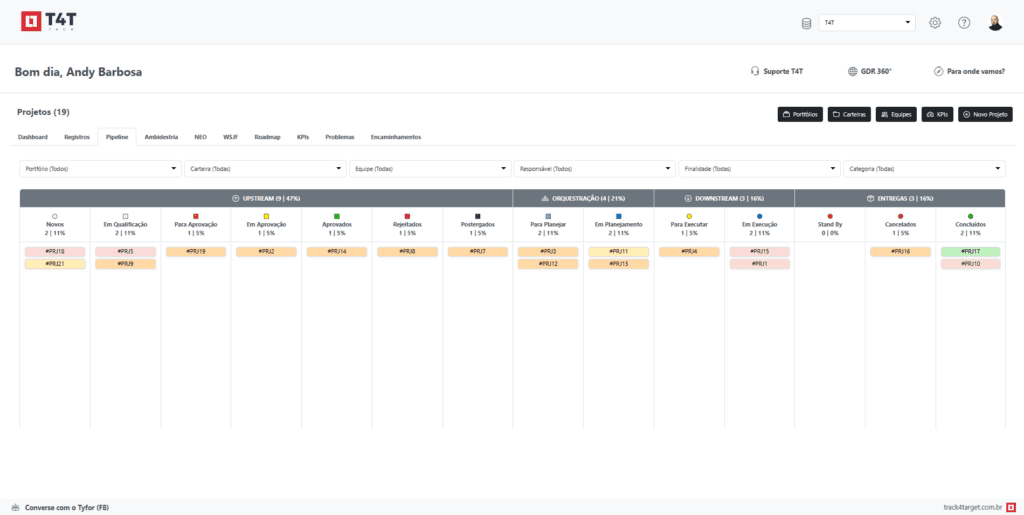The height and width of the screenshot is (515, 1024).
Task: Click the headset icon for Suporte T4T
Action: coord(755,72)
